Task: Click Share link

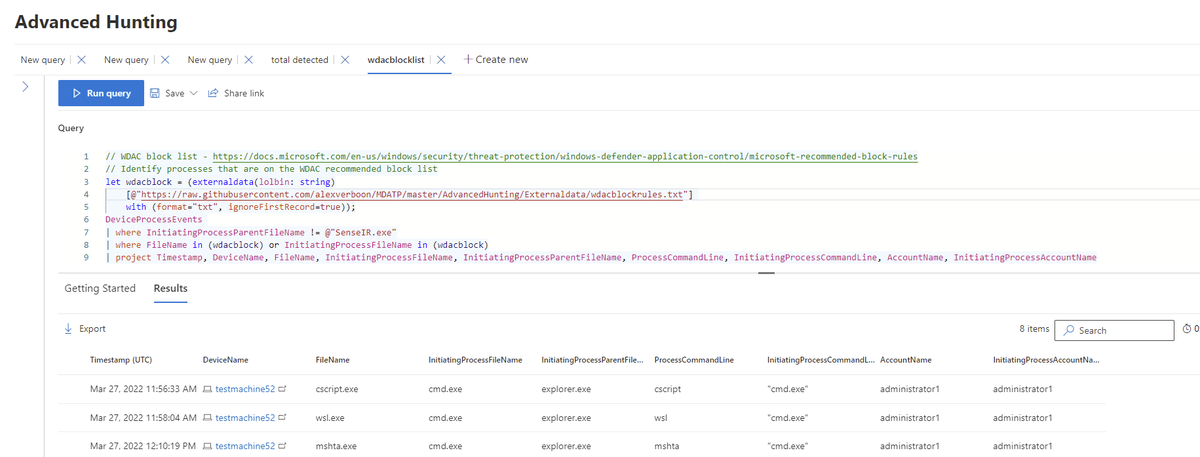Action: (236, 93)
